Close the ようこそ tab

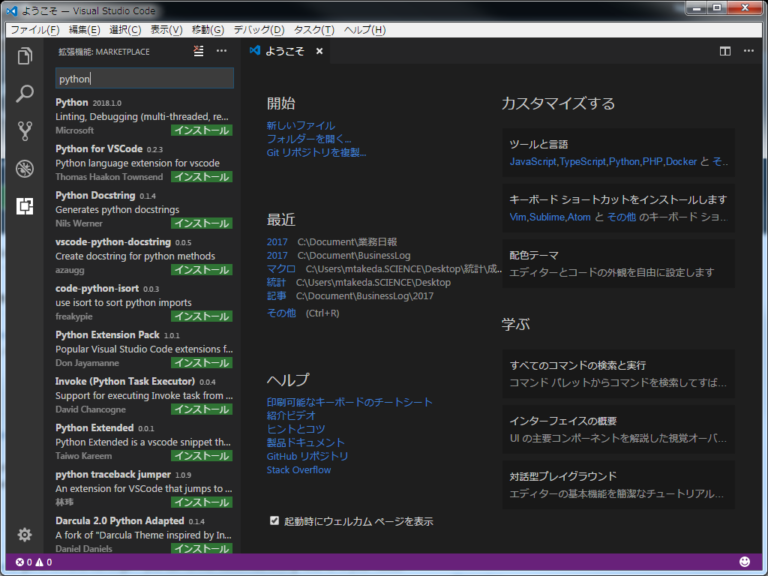click(x=319, y=51)
